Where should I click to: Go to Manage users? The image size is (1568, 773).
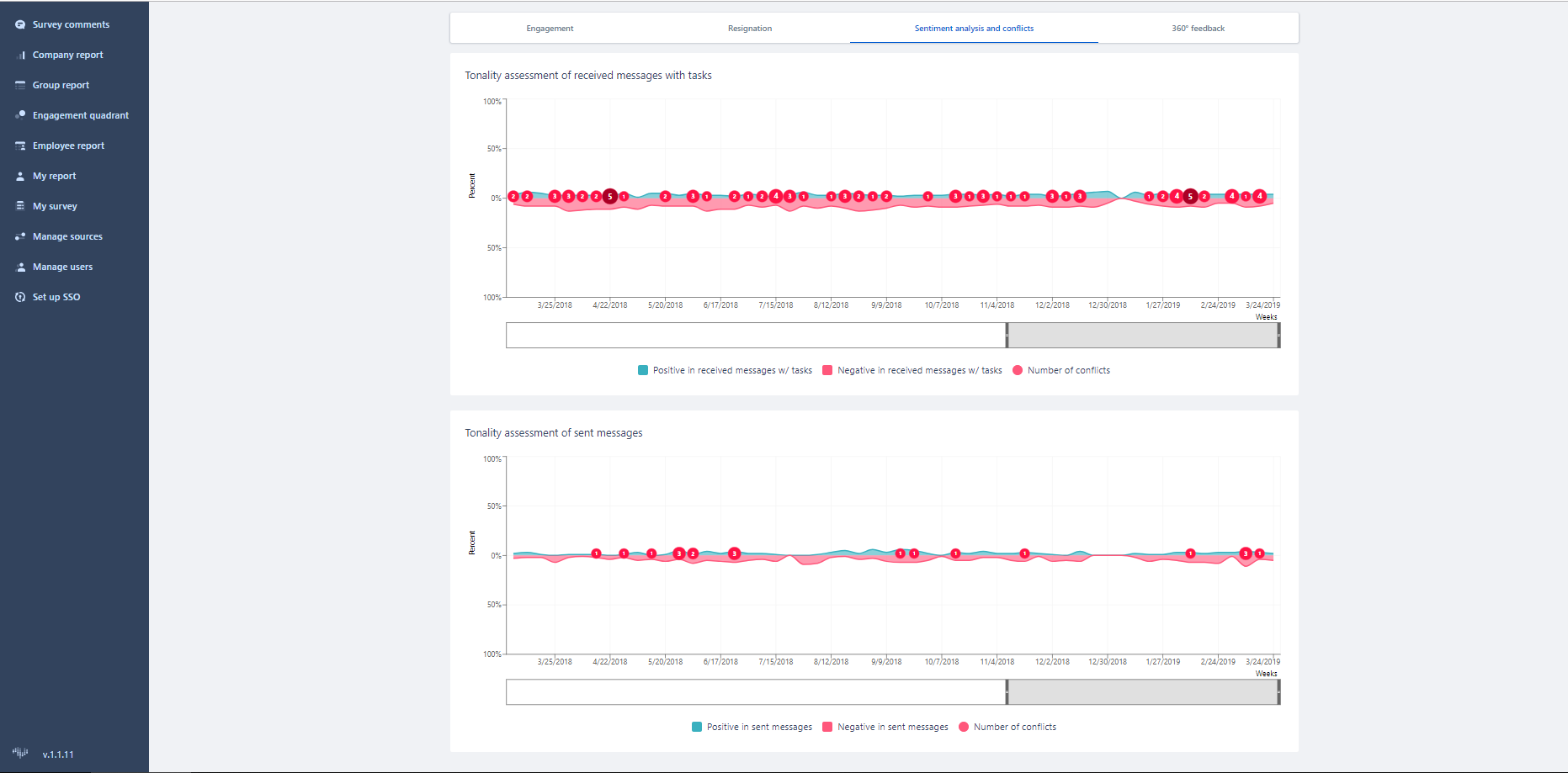62,267
